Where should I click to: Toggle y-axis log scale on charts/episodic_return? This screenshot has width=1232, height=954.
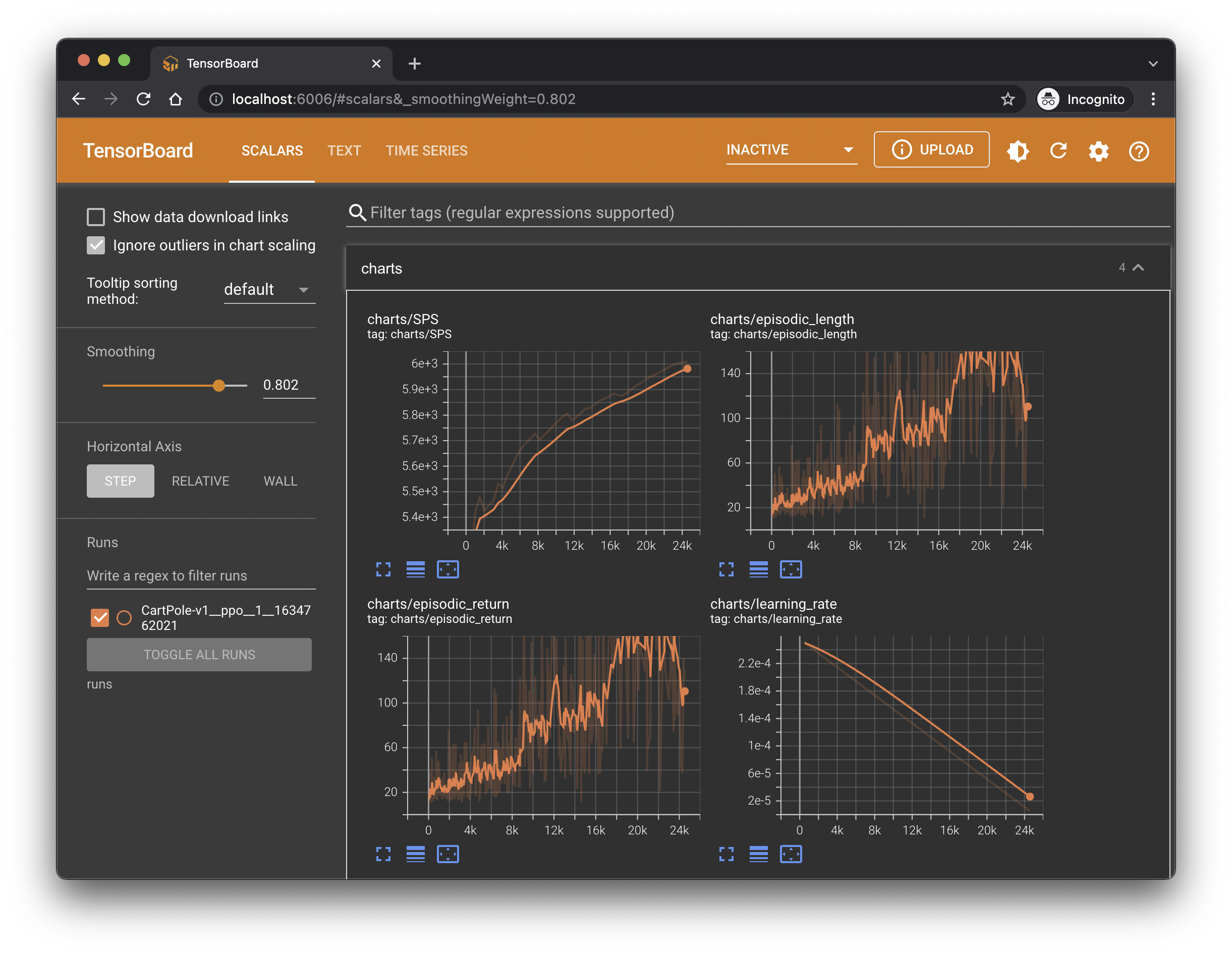pos(415,854)
